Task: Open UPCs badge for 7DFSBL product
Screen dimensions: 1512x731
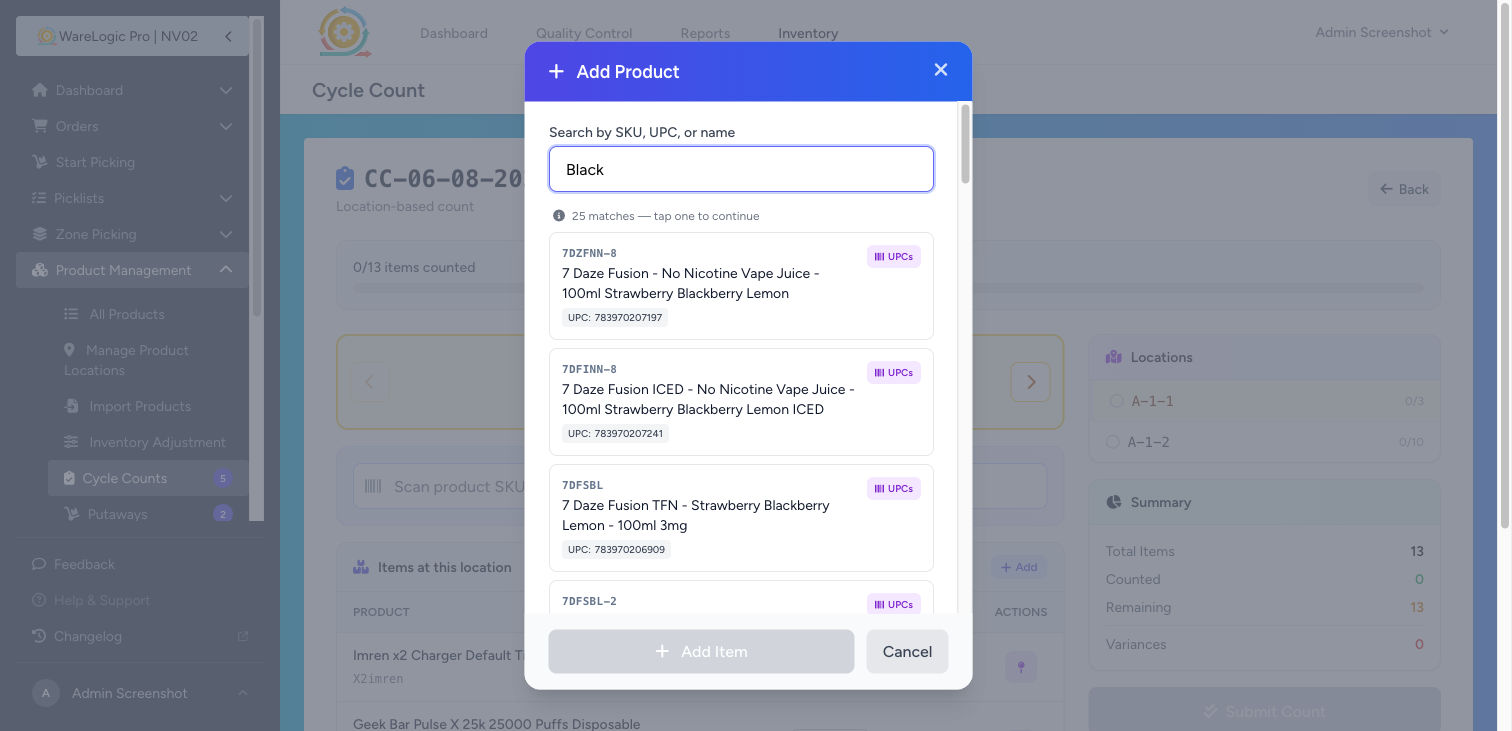Action: point(894,489)
